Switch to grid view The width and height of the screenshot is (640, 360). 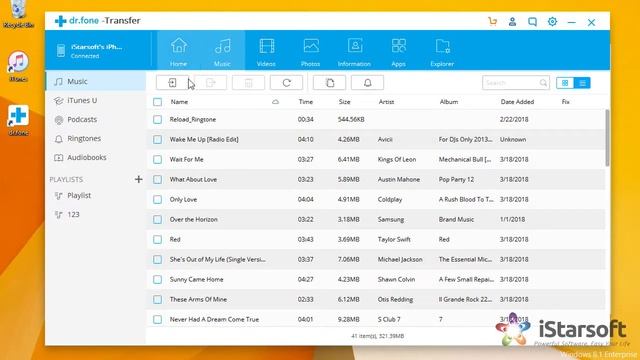(x=565, y=83)
